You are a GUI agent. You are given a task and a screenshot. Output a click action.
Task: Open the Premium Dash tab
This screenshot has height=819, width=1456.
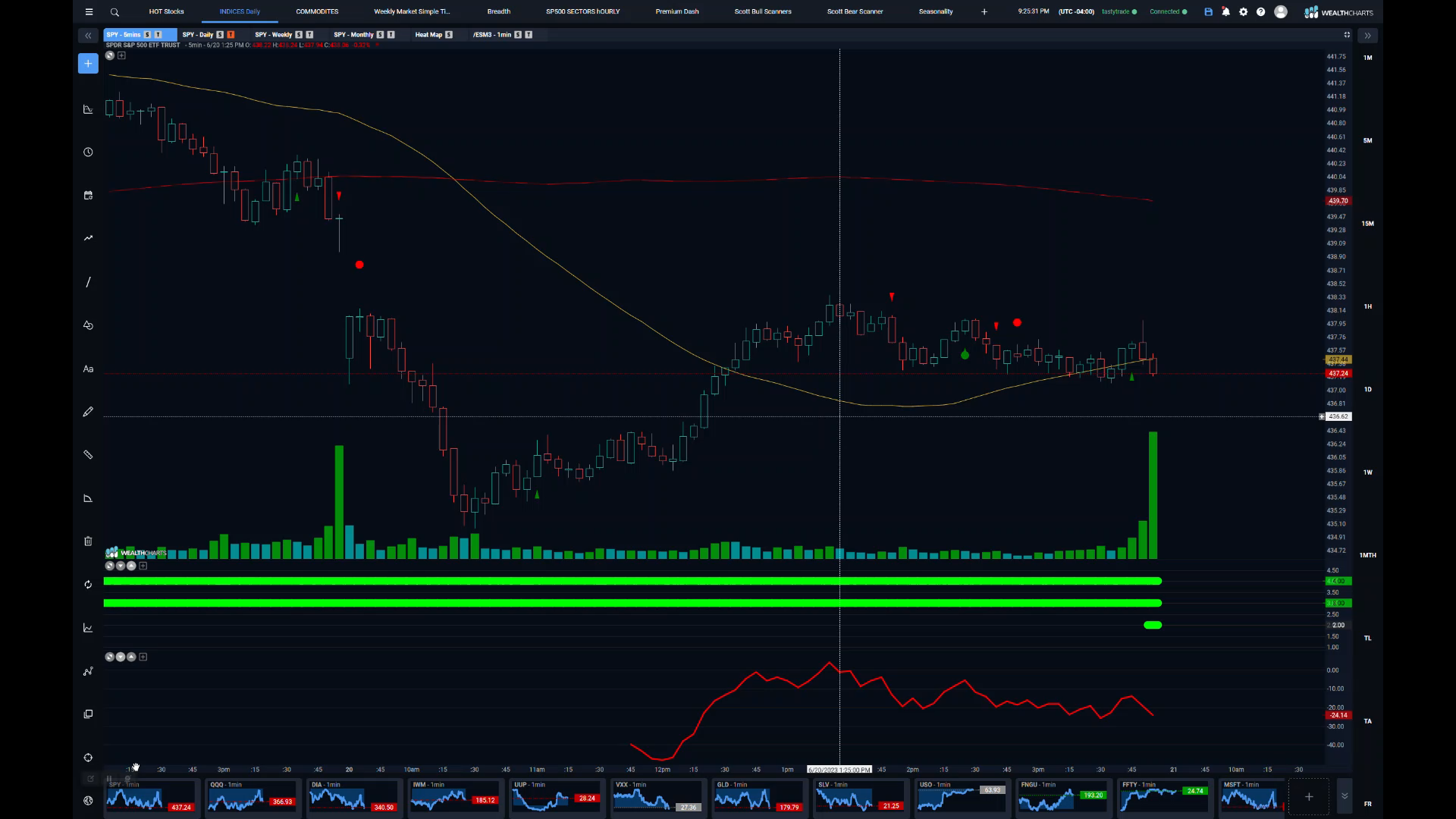(x=677, y=12)
